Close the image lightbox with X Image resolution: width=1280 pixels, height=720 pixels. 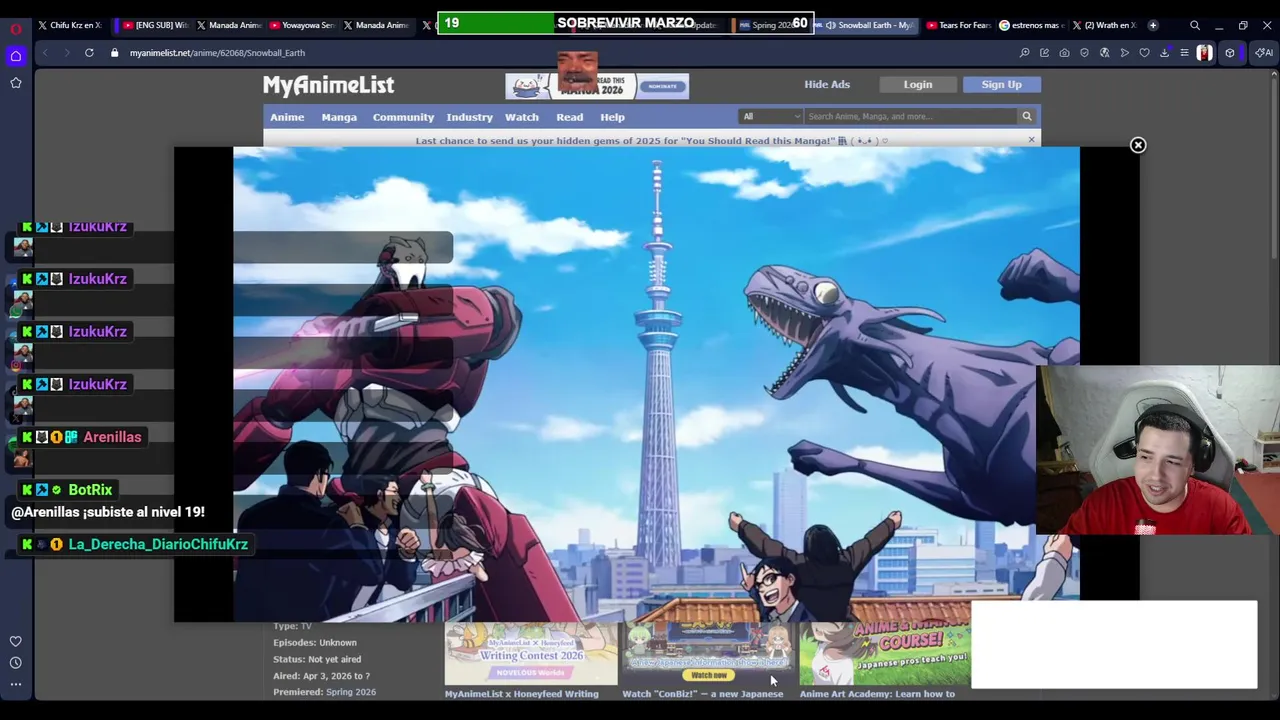coord(1137,145)
